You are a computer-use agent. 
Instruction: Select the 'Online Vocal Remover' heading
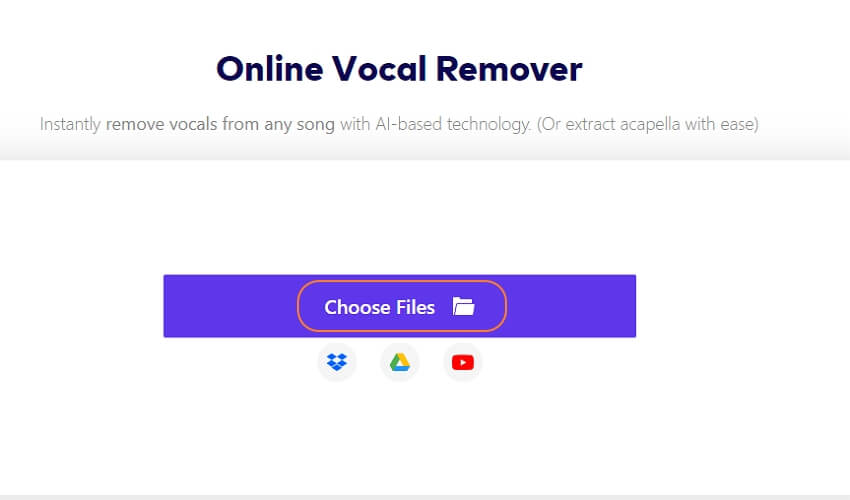(400, 69)
